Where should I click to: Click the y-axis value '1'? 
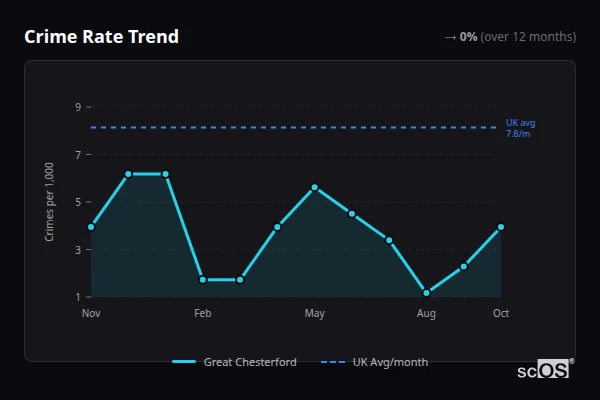(x=78, y=297)
